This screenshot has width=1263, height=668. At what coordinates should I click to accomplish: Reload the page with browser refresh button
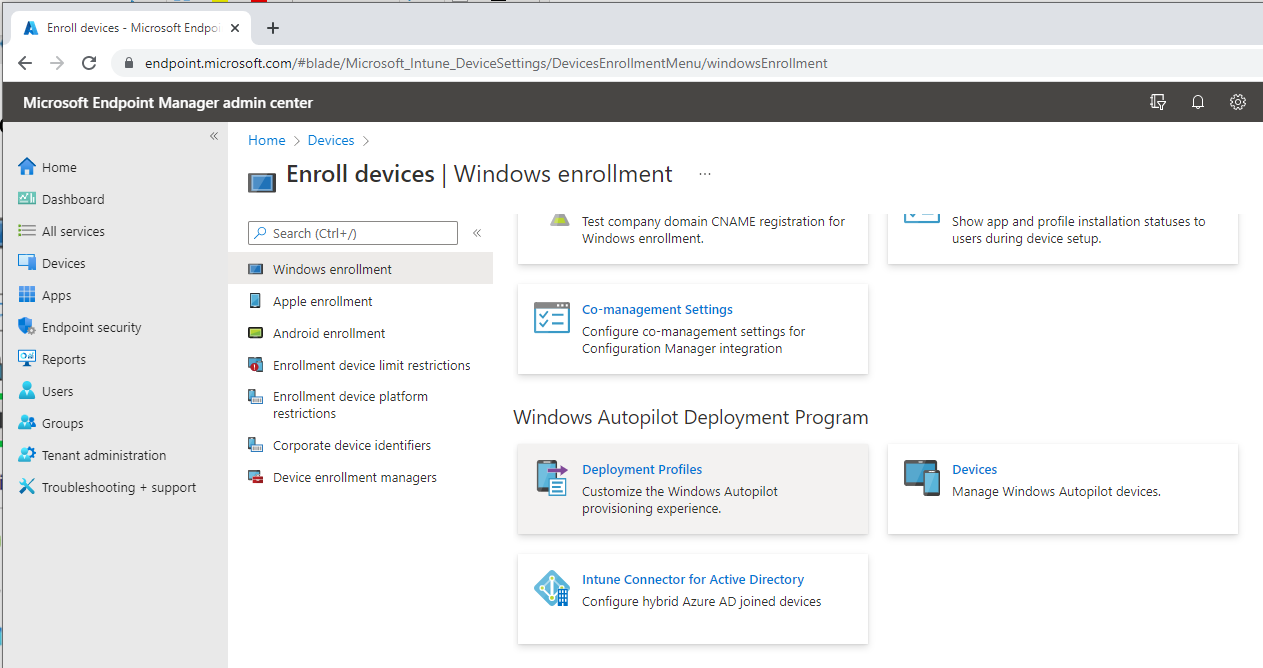click(x=88, y=63)
